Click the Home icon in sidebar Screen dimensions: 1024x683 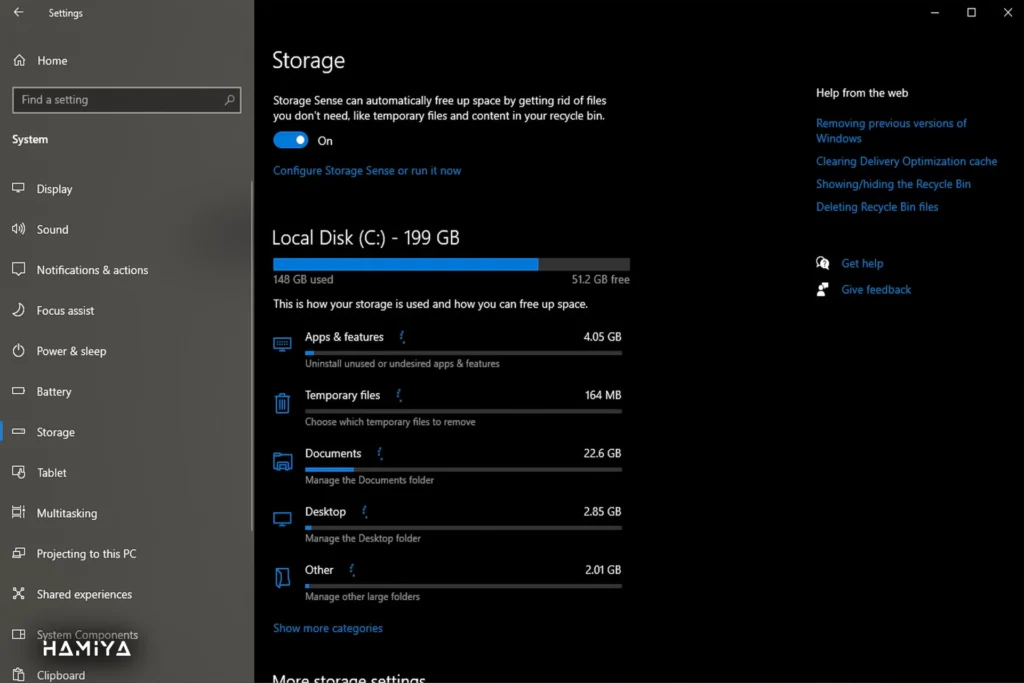click(x=19, y=61)
